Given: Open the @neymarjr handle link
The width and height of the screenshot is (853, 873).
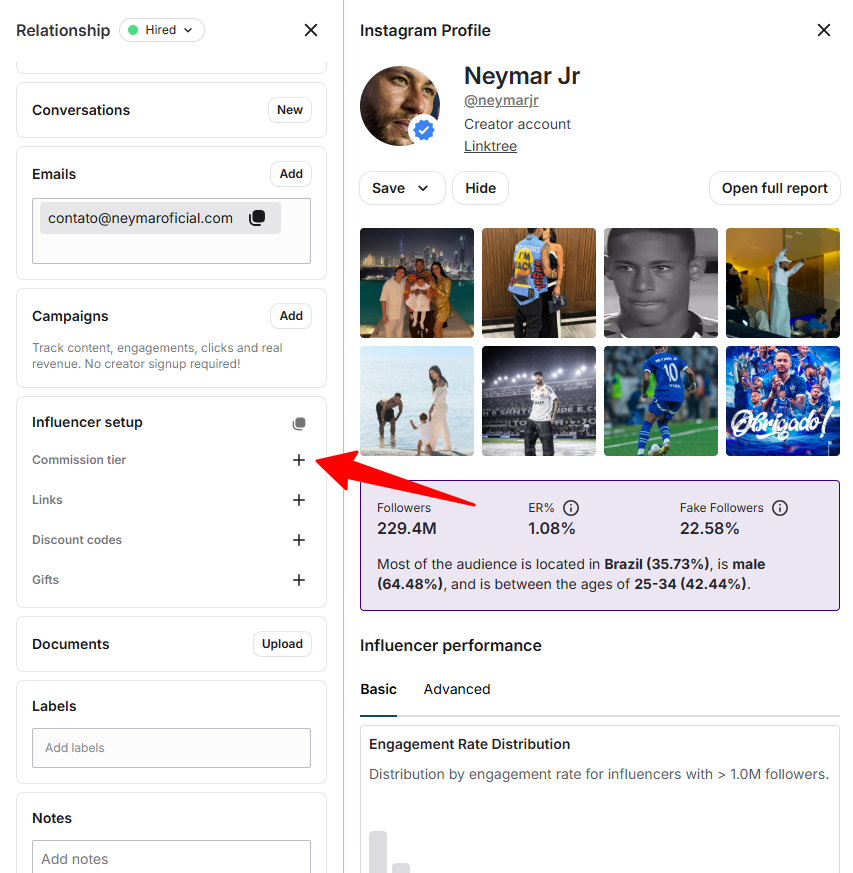Looking at the screenshot, I should (501, 100).
